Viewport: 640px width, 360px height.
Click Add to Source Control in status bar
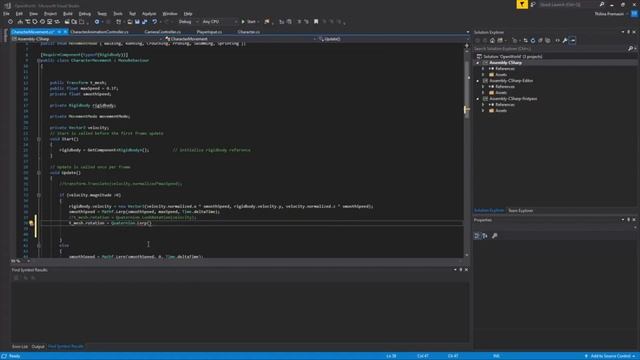[611, 356]
